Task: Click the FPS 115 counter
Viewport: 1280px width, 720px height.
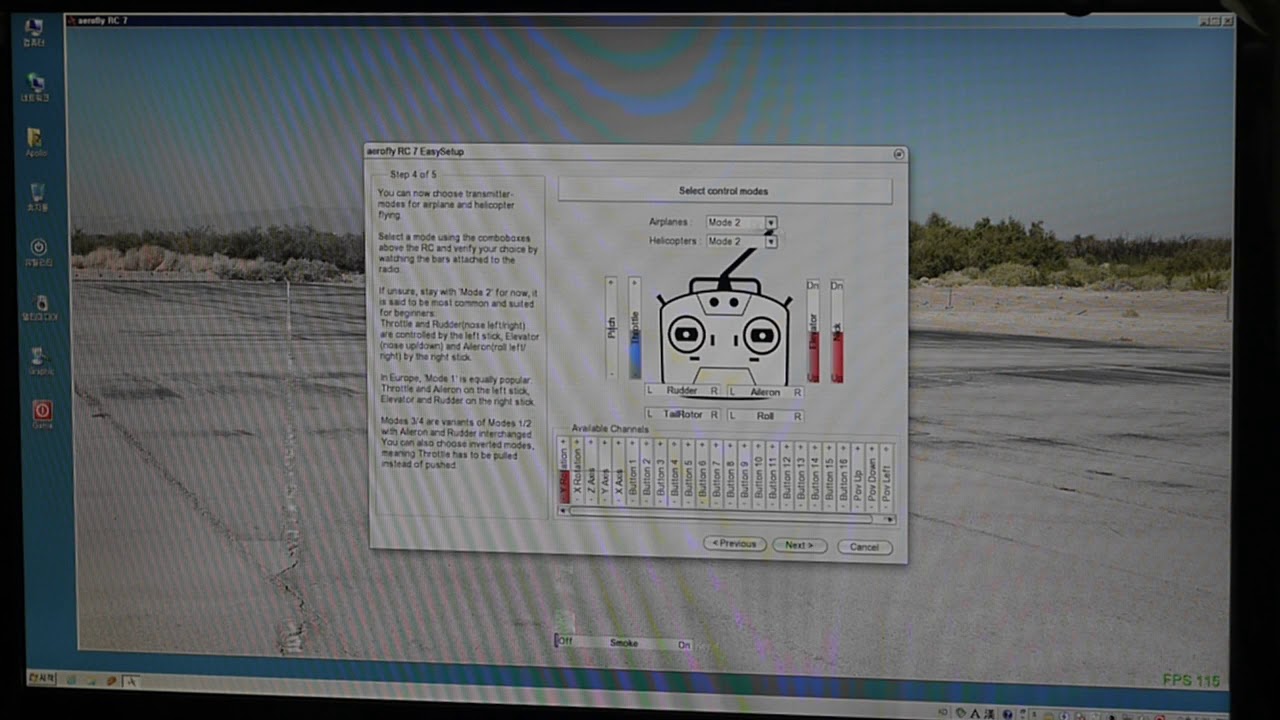Action: (x=1191, y=681)
